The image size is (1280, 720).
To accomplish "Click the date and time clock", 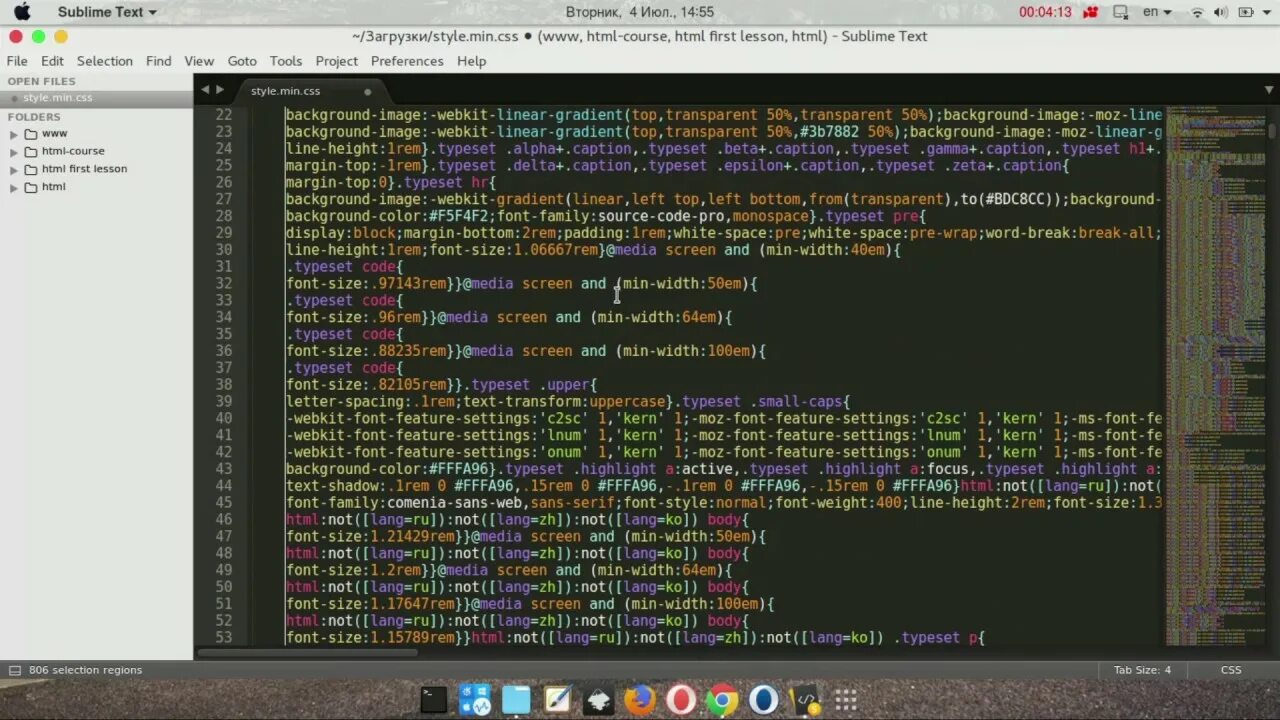I will pyautogui.click(x=640, y=12).
